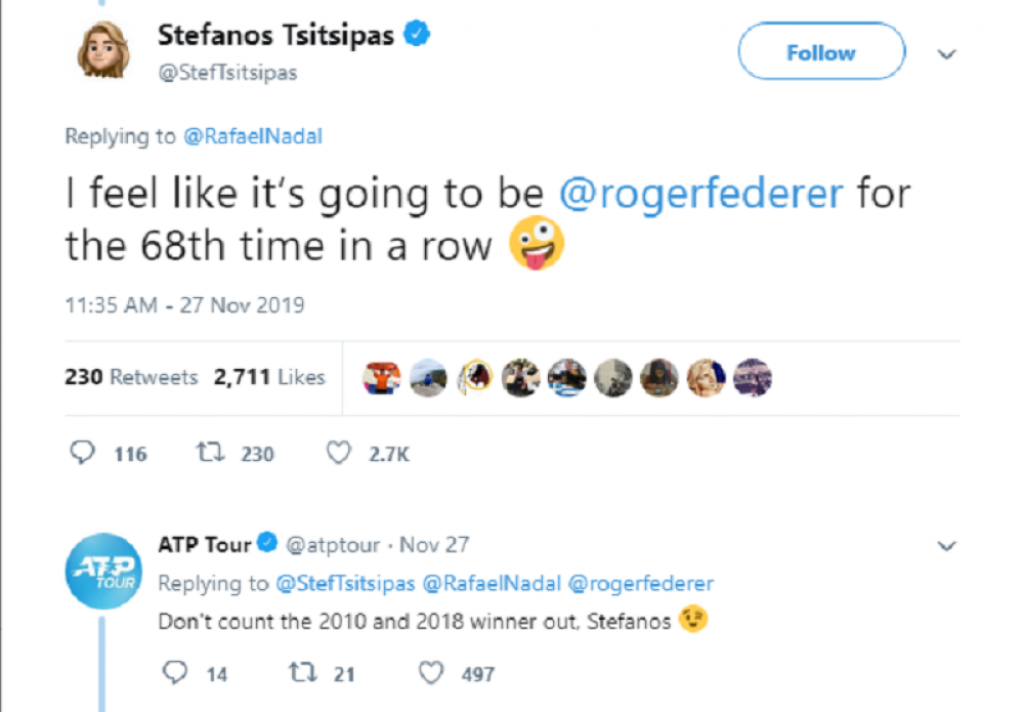Image resolution: width=1024 pixels, height=712 pixels.
Task: Click the ATP Tour circular logo avatar
Action: [x=103, y=571]
